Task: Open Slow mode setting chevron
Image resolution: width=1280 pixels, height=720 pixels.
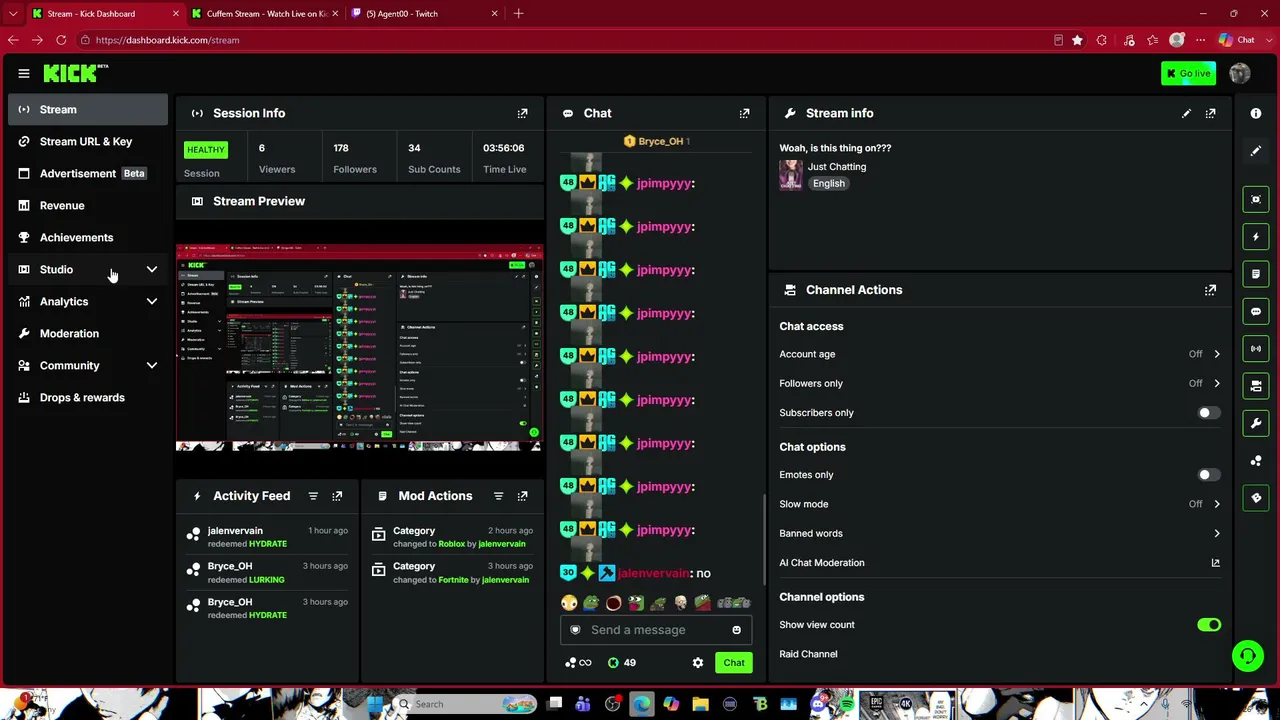Action: tap(1216, 504)
